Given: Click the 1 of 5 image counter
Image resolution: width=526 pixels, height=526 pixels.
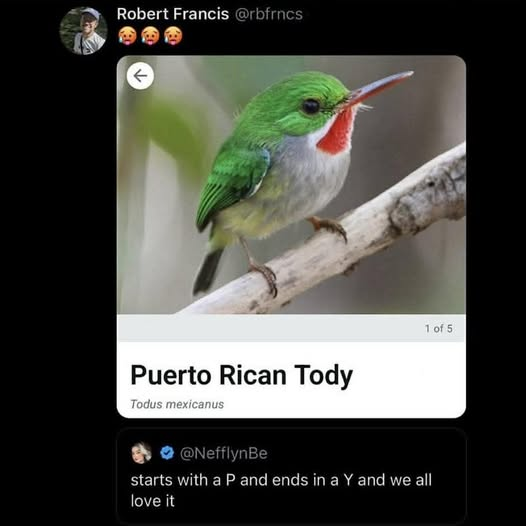Looking at the screenshot, I should pyautogui.click(x=439, y=328).
